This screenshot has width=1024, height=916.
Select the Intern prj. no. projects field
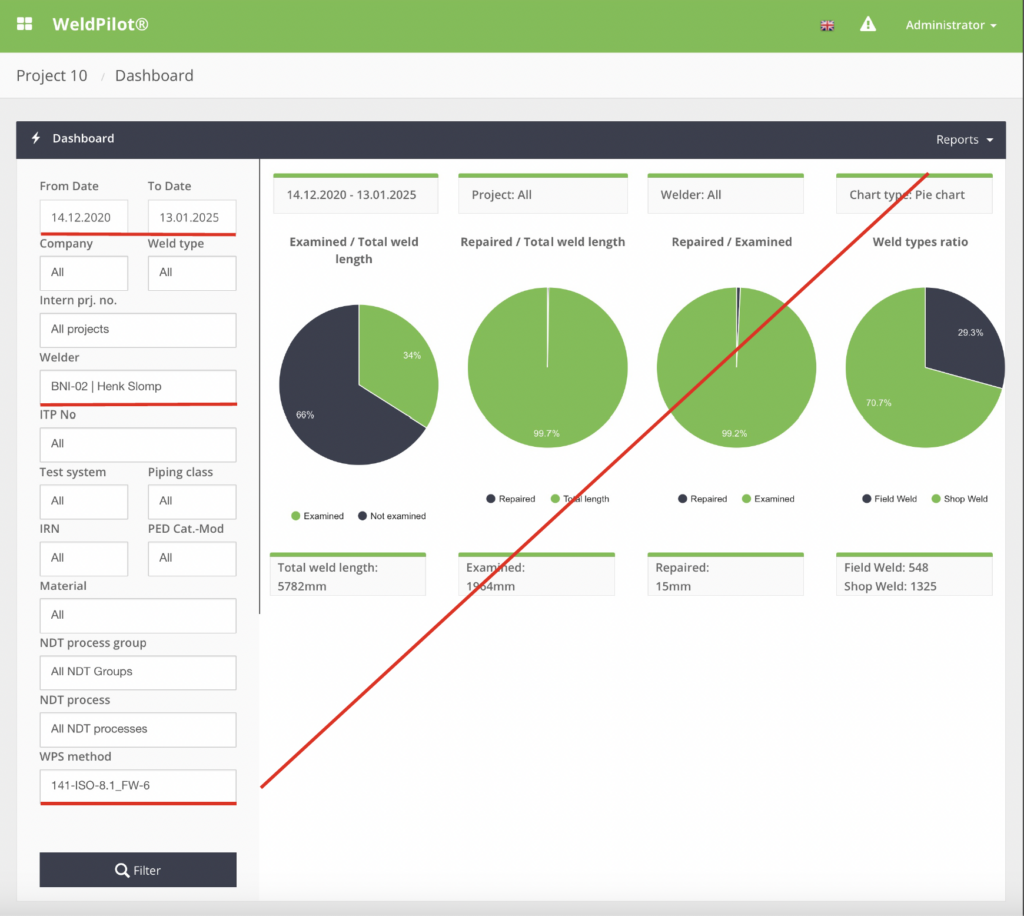(x=138, y=329)
